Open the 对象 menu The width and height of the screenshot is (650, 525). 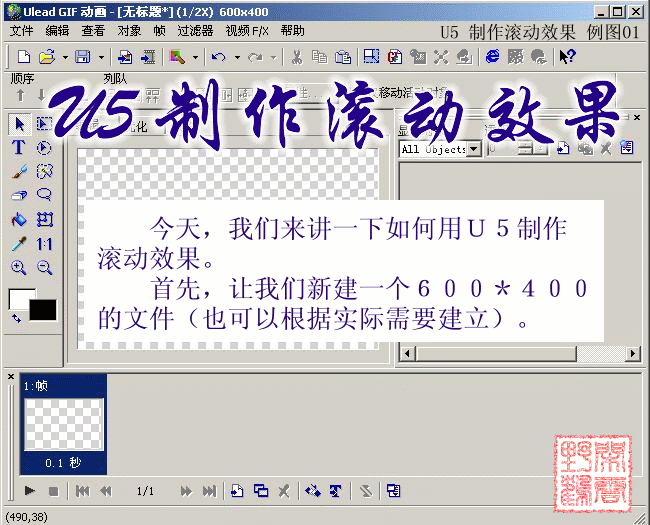129,31
